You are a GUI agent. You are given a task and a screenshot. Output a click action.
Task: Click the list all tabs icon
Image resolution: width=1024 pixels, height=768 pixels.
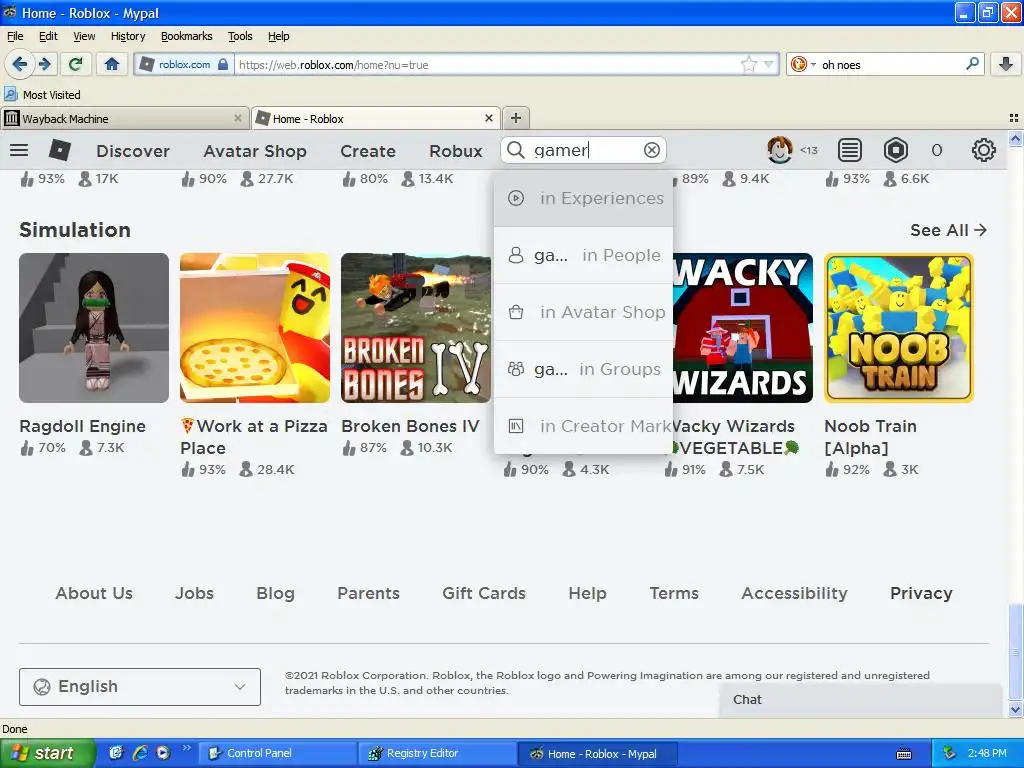pos(1014,118)
